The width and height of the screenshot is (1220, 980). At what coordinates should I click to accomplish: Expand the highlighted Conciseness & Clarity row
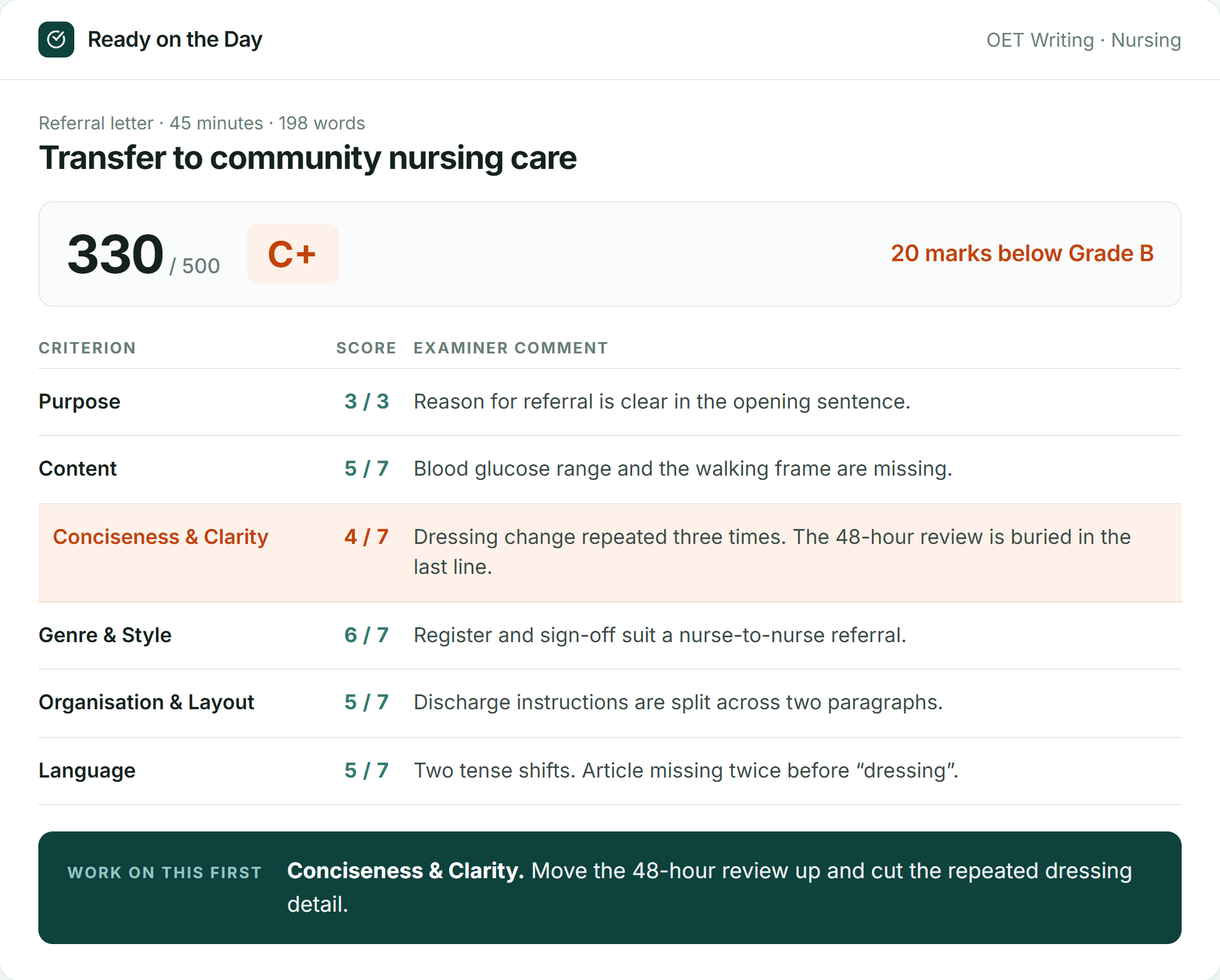(610, 552)
